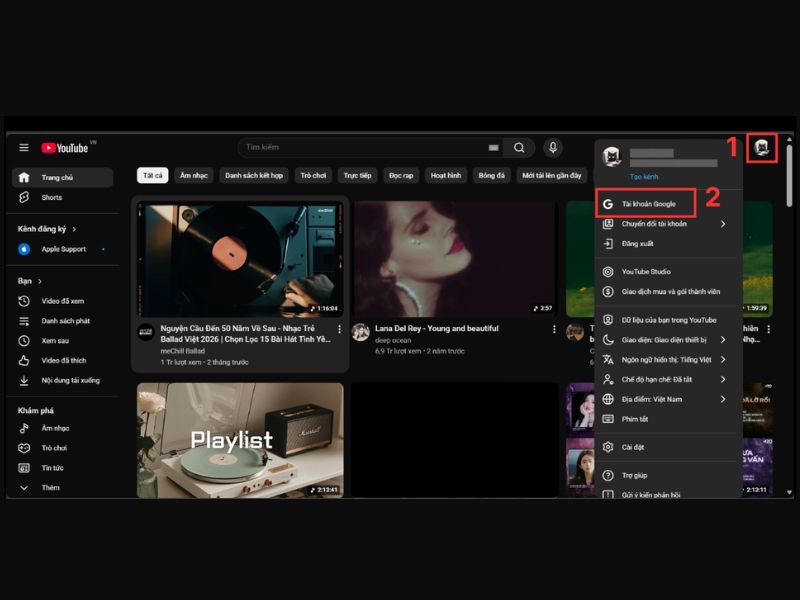800x600 pixels.
Task: Select Đăng xuất to sign out
Action: pyautogui.click(x=637, y=243)
